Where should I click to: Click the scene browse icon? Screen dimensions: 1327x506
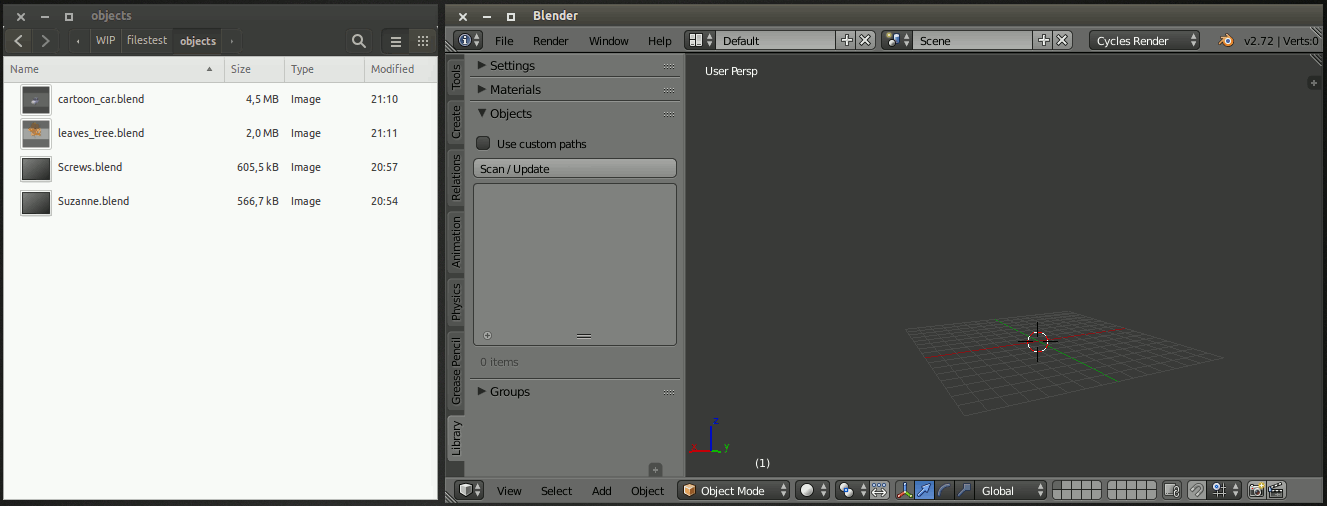[897, 40]
